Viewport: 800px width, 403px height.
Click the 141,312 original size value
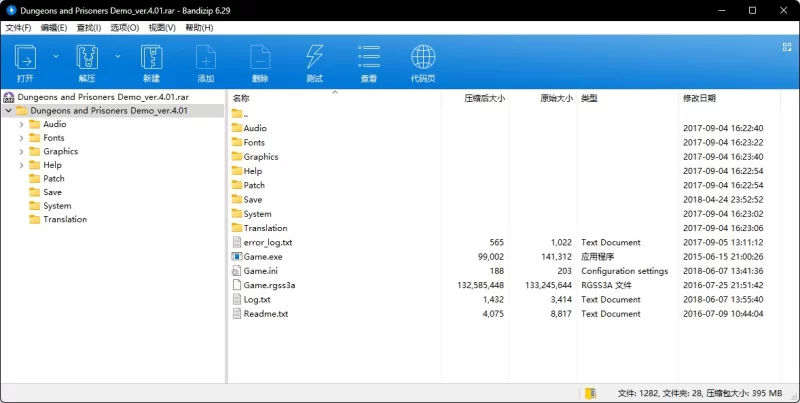(x=557, y=257)
